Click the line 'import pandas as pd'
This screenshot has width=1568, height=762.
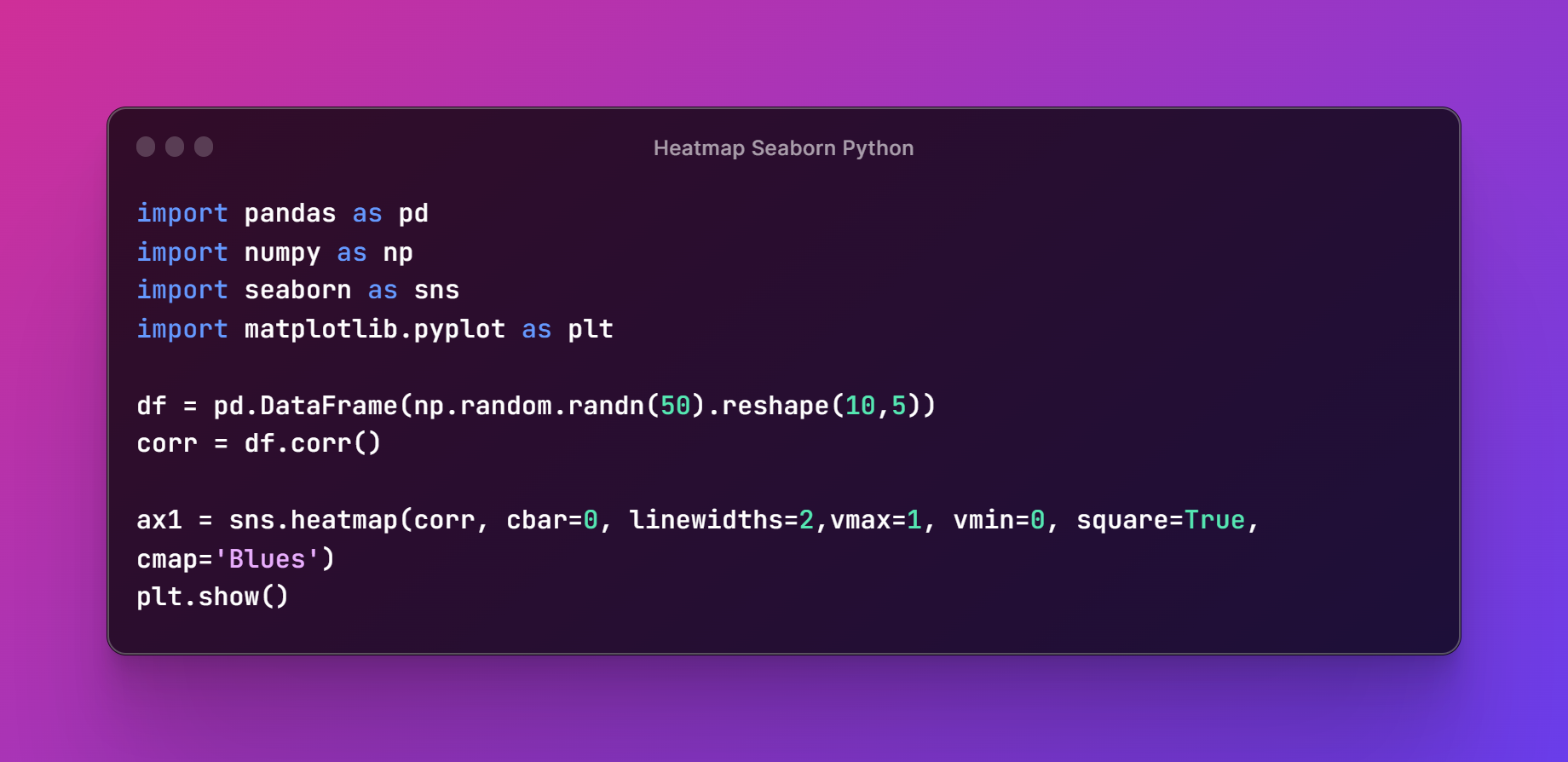coord(282,213)
